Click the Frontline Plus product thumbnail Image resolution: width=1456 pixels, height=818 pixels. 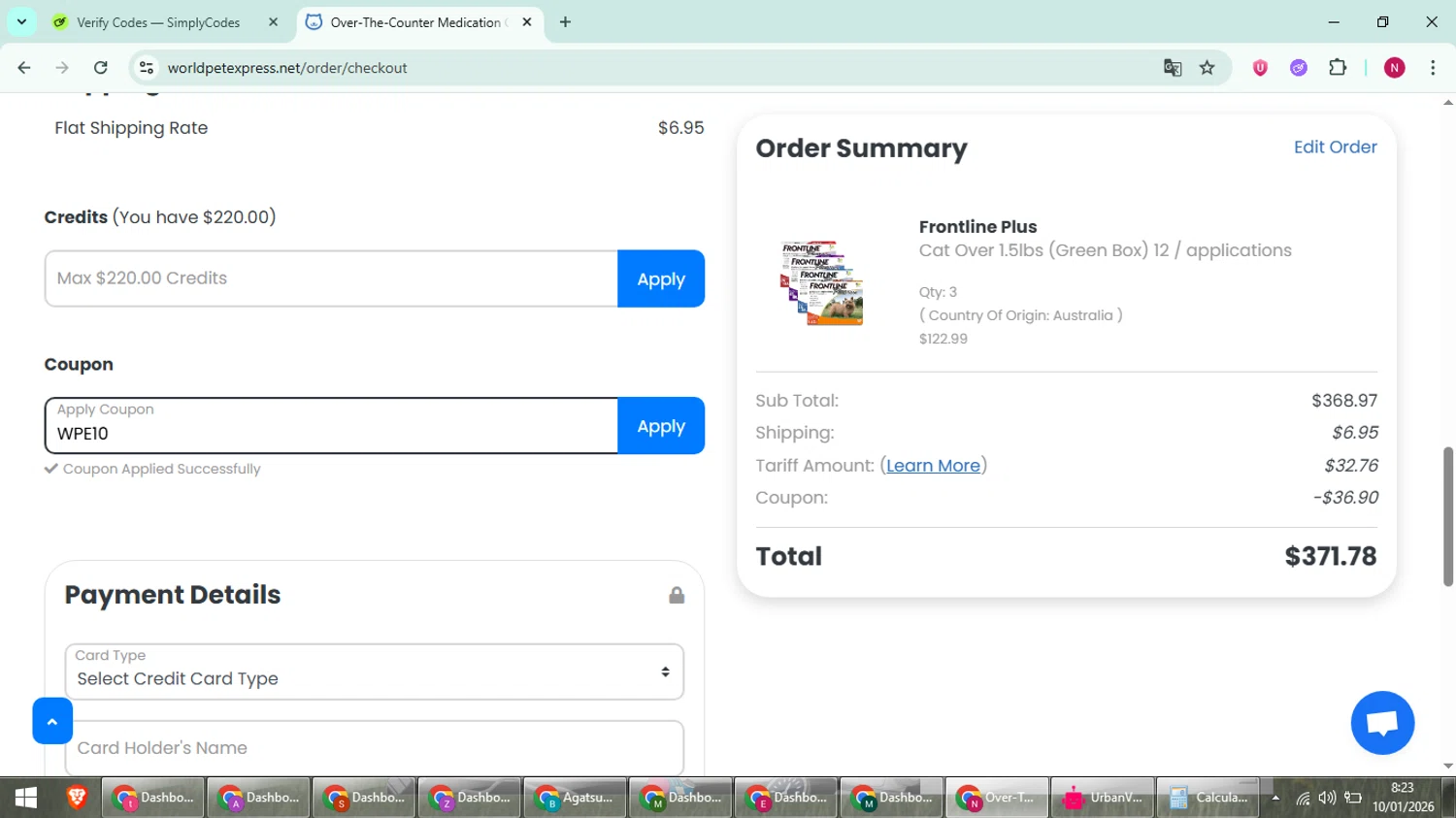click(822, 282)
